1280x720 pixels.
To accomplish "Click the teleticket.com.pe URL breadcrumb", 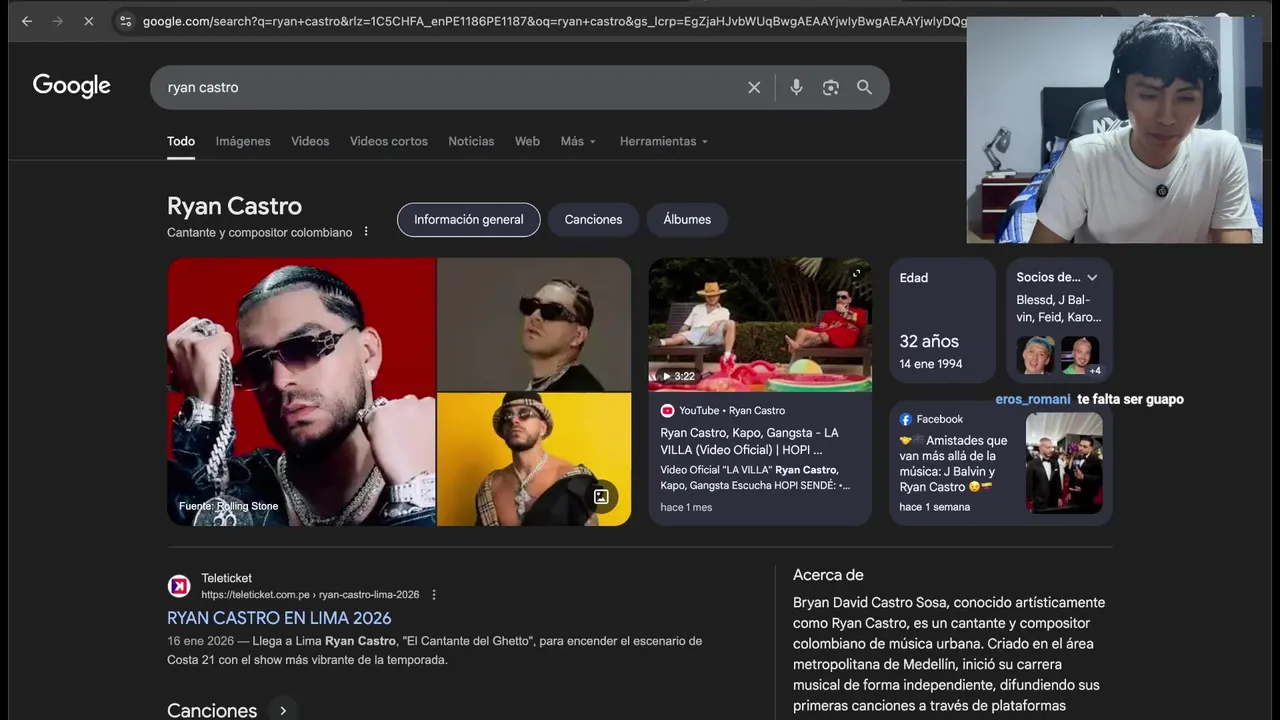I will click(310, 595).
